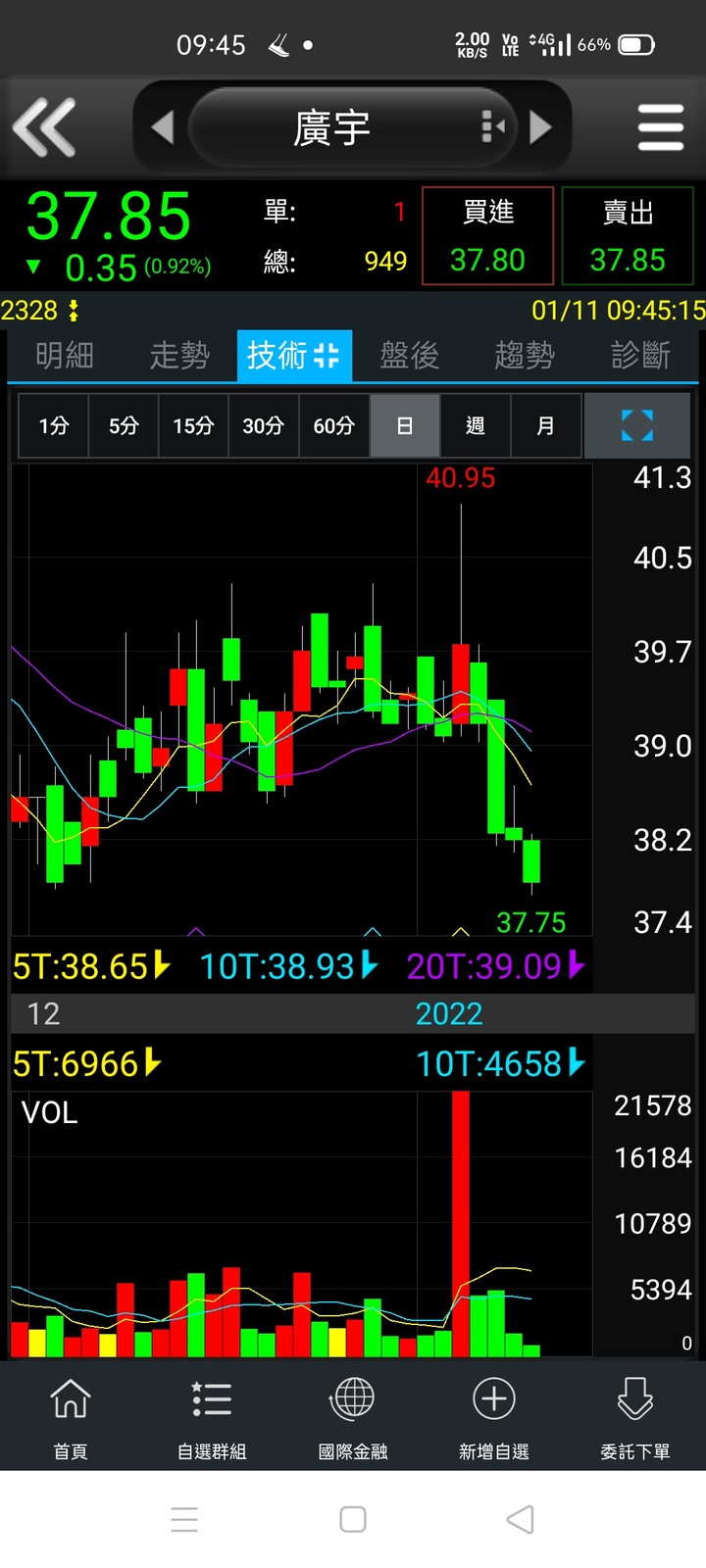
Task: Tap the timestamp 01/11 09:45:15
Action: click(x=618, y=311)
